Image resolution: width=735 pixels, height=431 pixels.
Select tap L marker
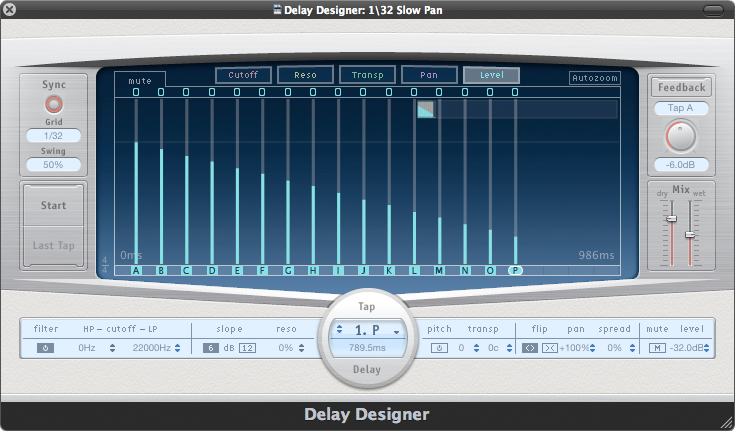coord(414,271)
